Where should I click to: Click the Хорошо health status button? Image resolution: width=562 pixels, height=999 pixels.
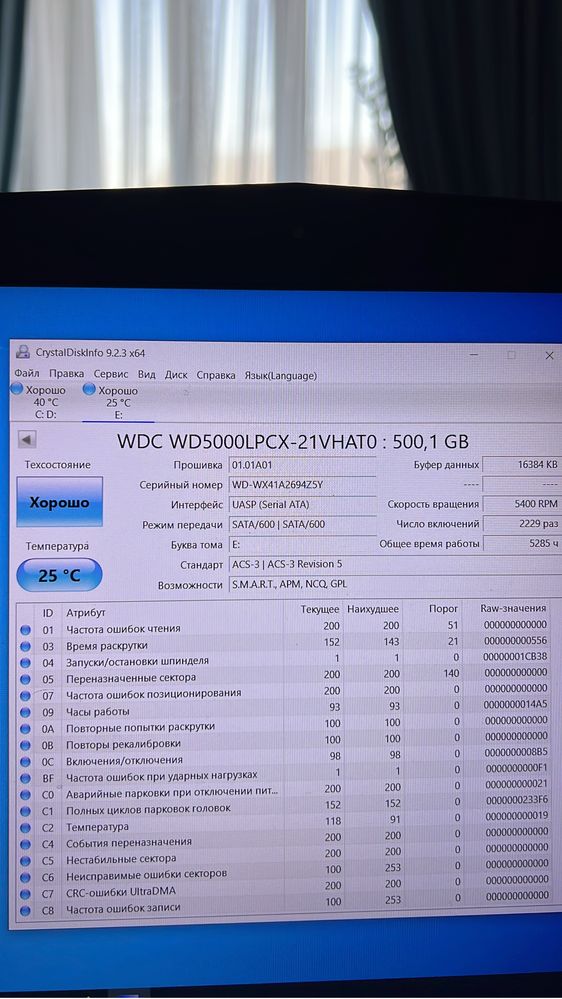click(x=59, y=502)
